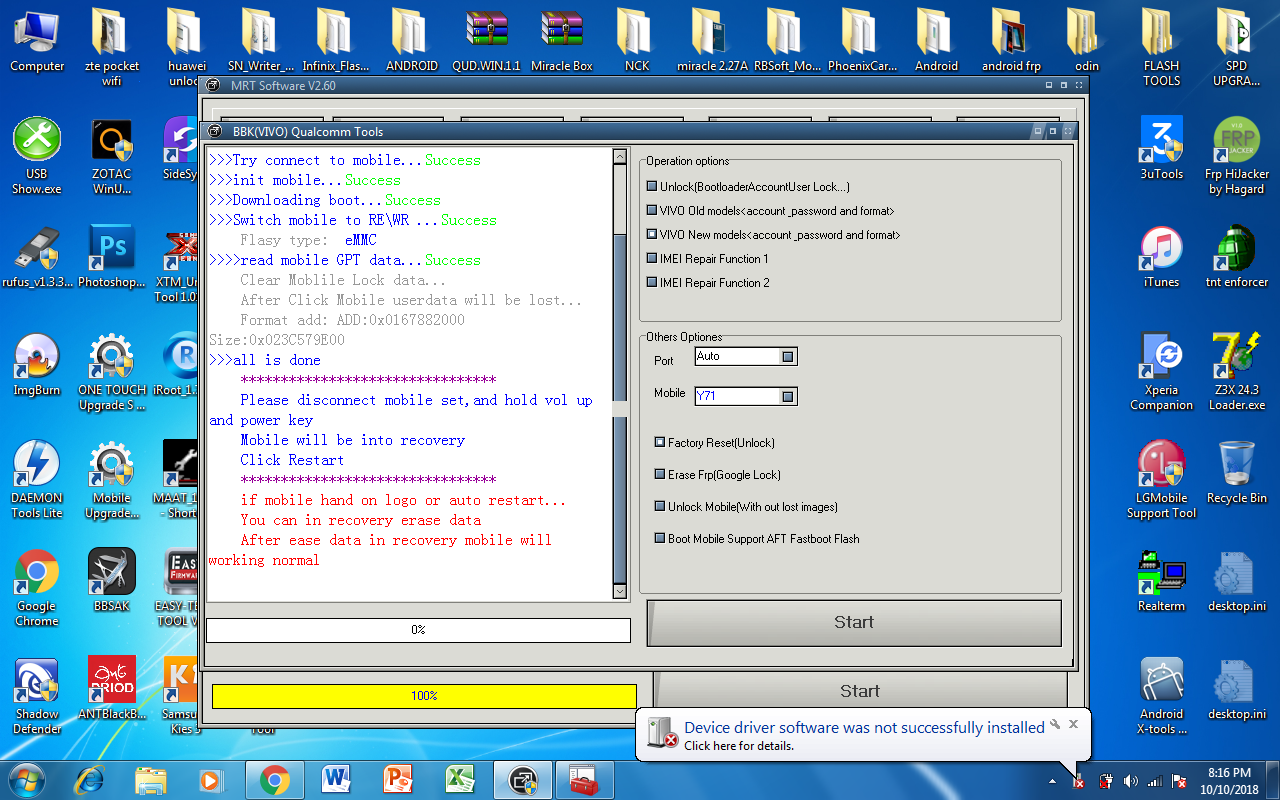Enable VIVO Old models account password option
The width and height of the screenshot is (1280, 800).
652,211
